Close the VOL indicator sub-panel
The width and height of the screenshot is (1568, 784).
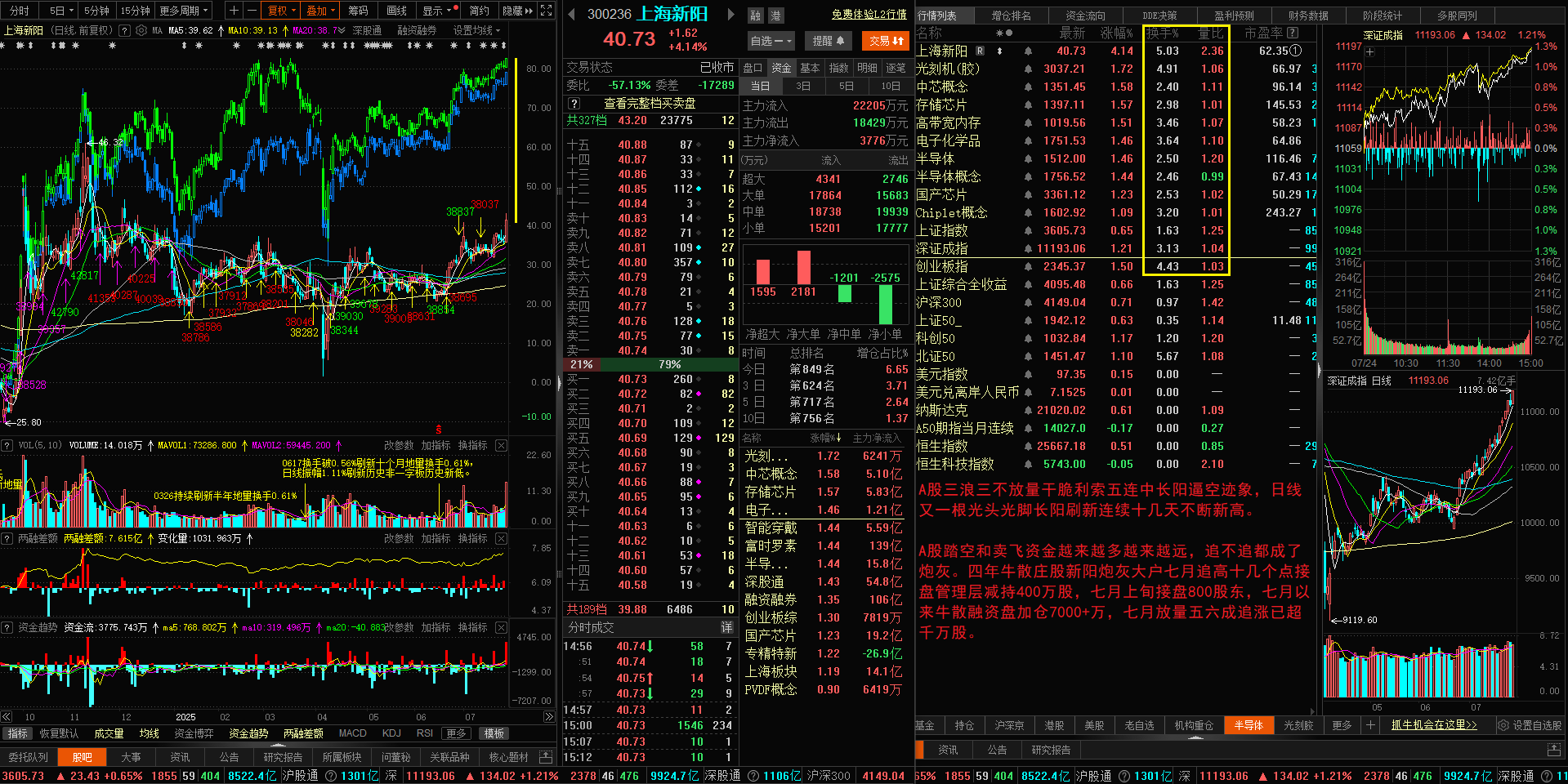502,445
